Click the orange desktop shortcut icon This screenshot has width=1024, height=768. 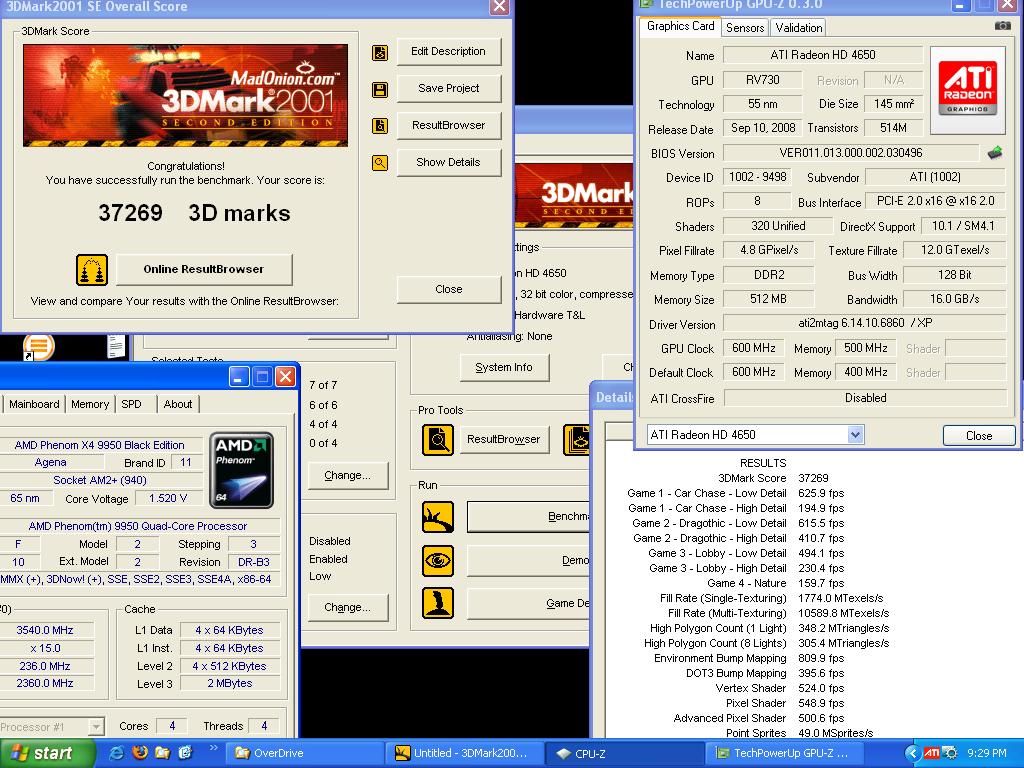click(39, 346)
